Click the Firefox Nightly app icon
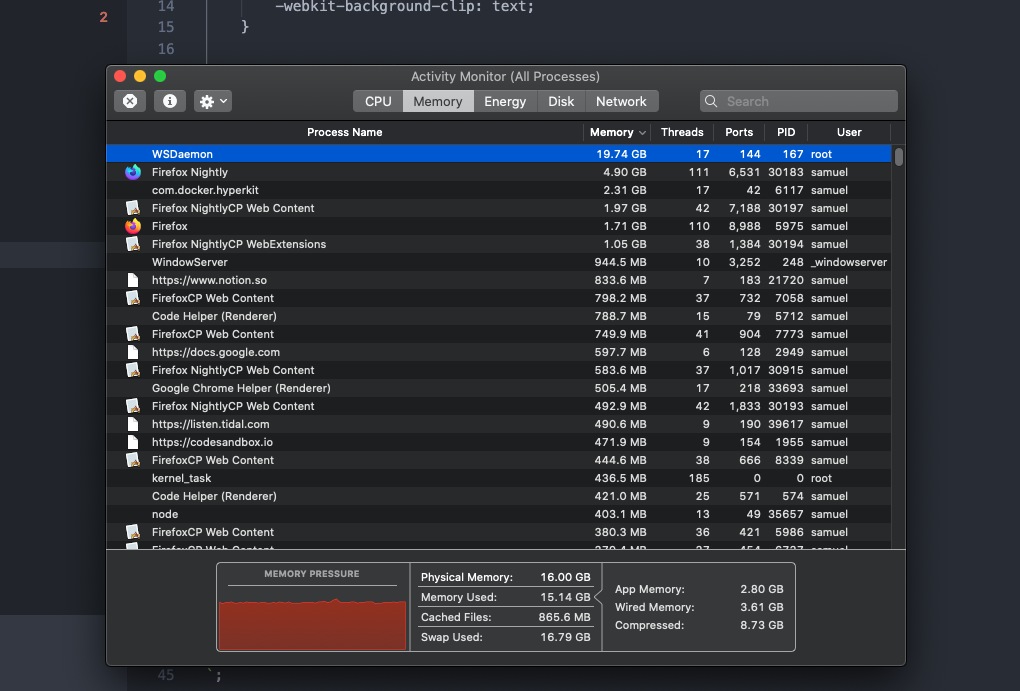The height and width of the screenshot is (691, 1020). coord(133,172)
